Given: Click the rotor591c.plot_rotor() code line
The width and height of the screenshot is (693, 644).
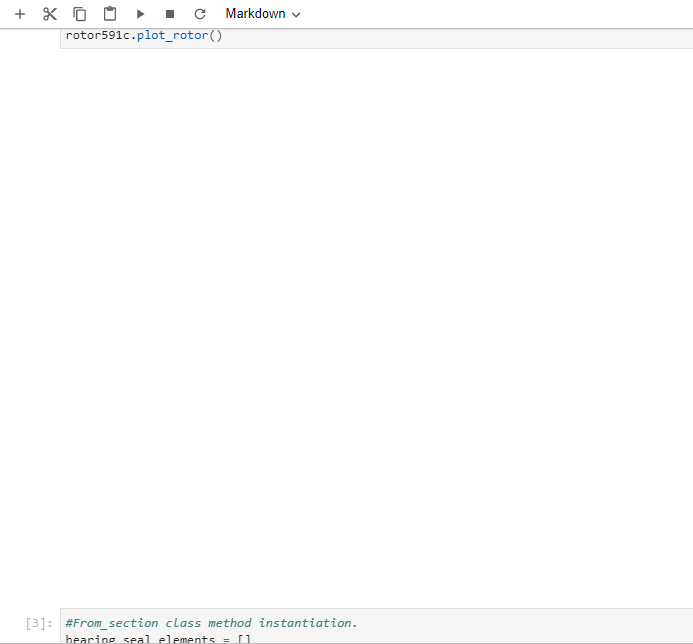Looking at the screenshot, I should coord(144,35).
